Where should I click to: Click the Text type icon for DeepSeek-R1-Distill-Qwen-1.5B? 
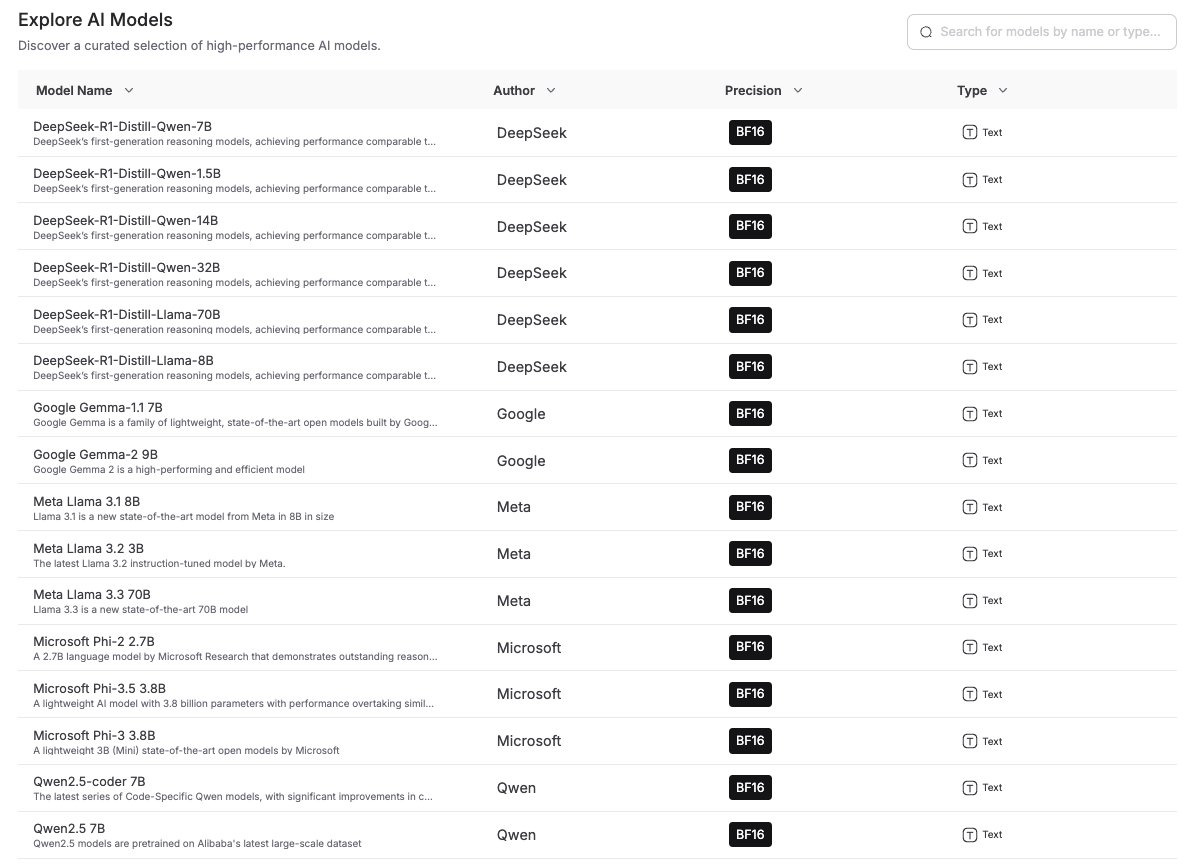coord(970,180)
